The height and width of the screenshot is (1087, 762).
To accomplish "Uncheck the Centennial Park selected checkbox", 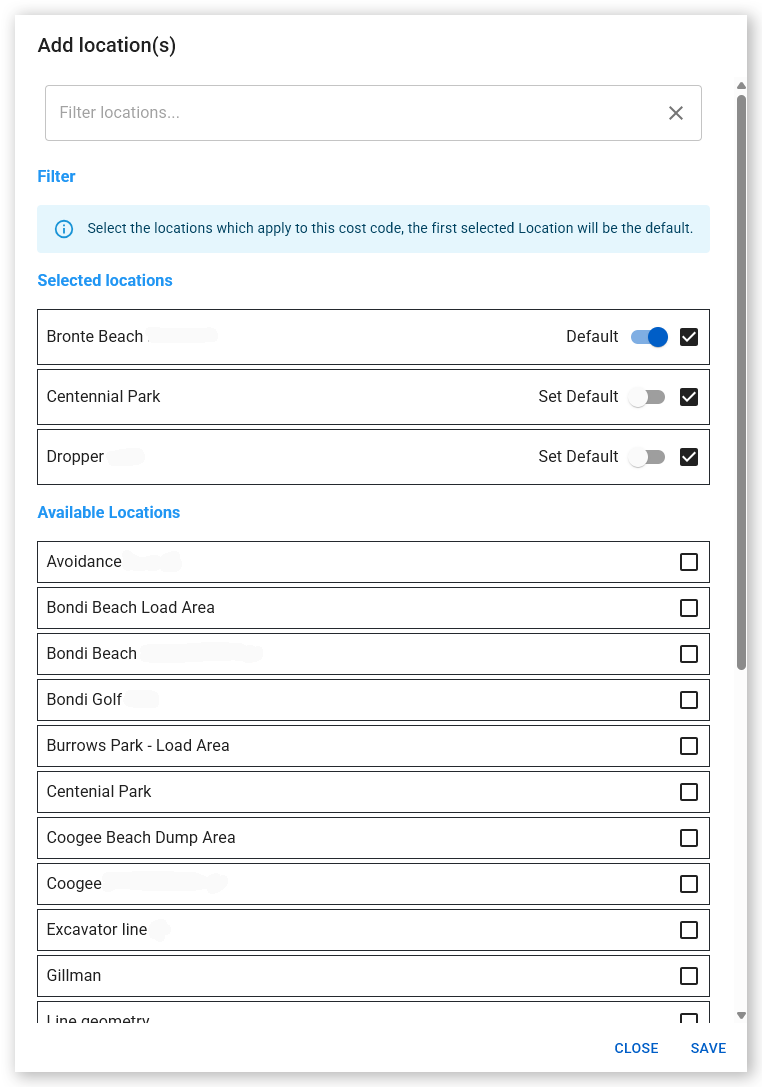I will (x=689, y=397).
